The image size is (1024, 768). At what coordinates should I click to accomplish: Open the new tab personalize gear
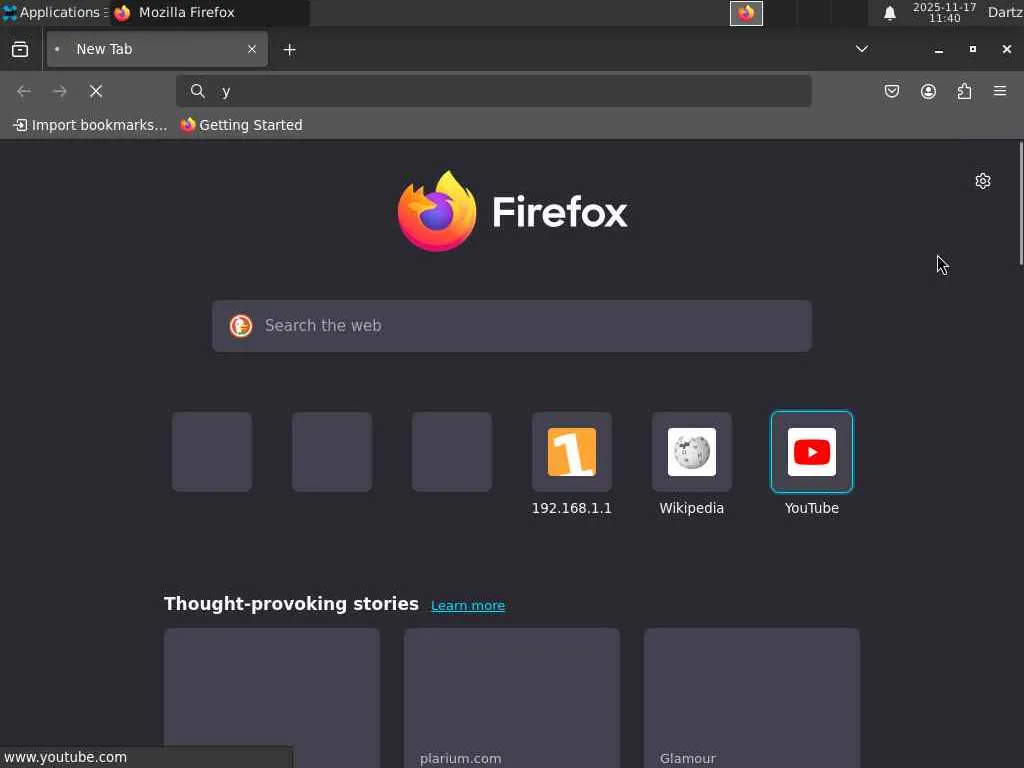click(x=983, y=181)
